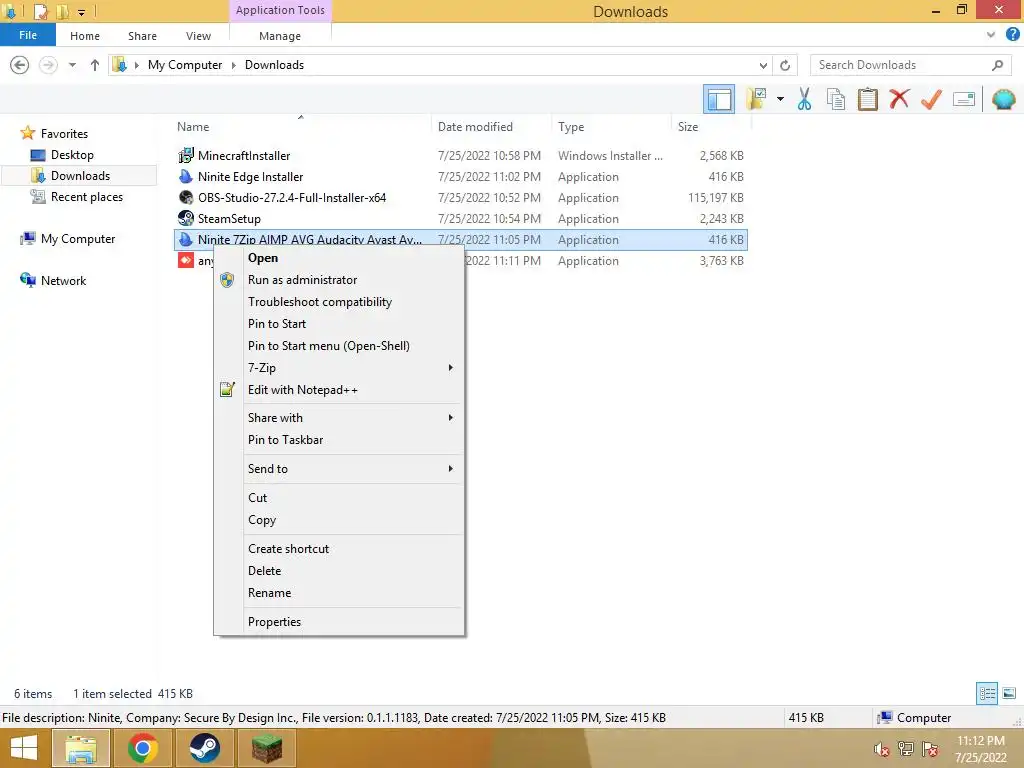Open the Windows Start button
This screenshot has height=768, width=1024.
(x=24, y=748)
